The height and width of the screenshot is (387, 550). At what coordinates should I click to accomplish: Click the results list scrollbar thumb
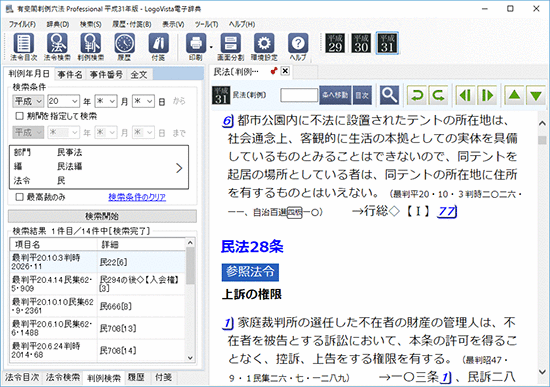click(190, 266)
